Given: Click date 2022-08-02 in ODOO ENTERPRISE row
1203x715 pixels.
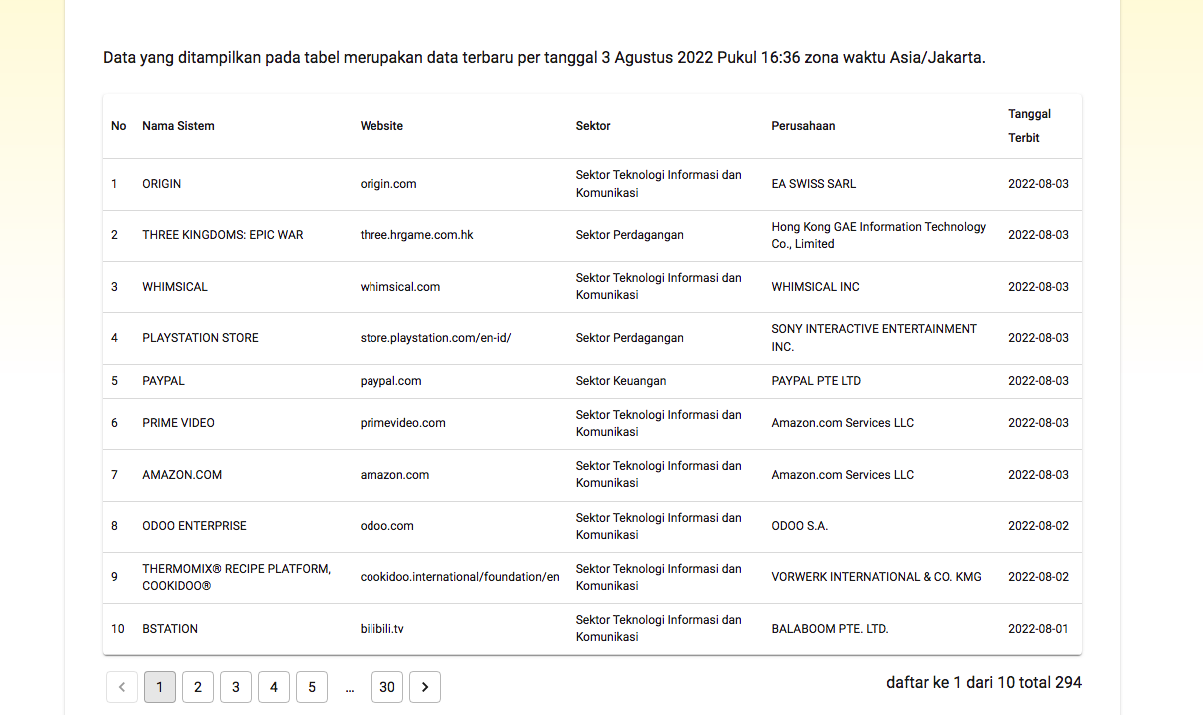Looking at the screenshot, I should click(x=1038, y=526).
